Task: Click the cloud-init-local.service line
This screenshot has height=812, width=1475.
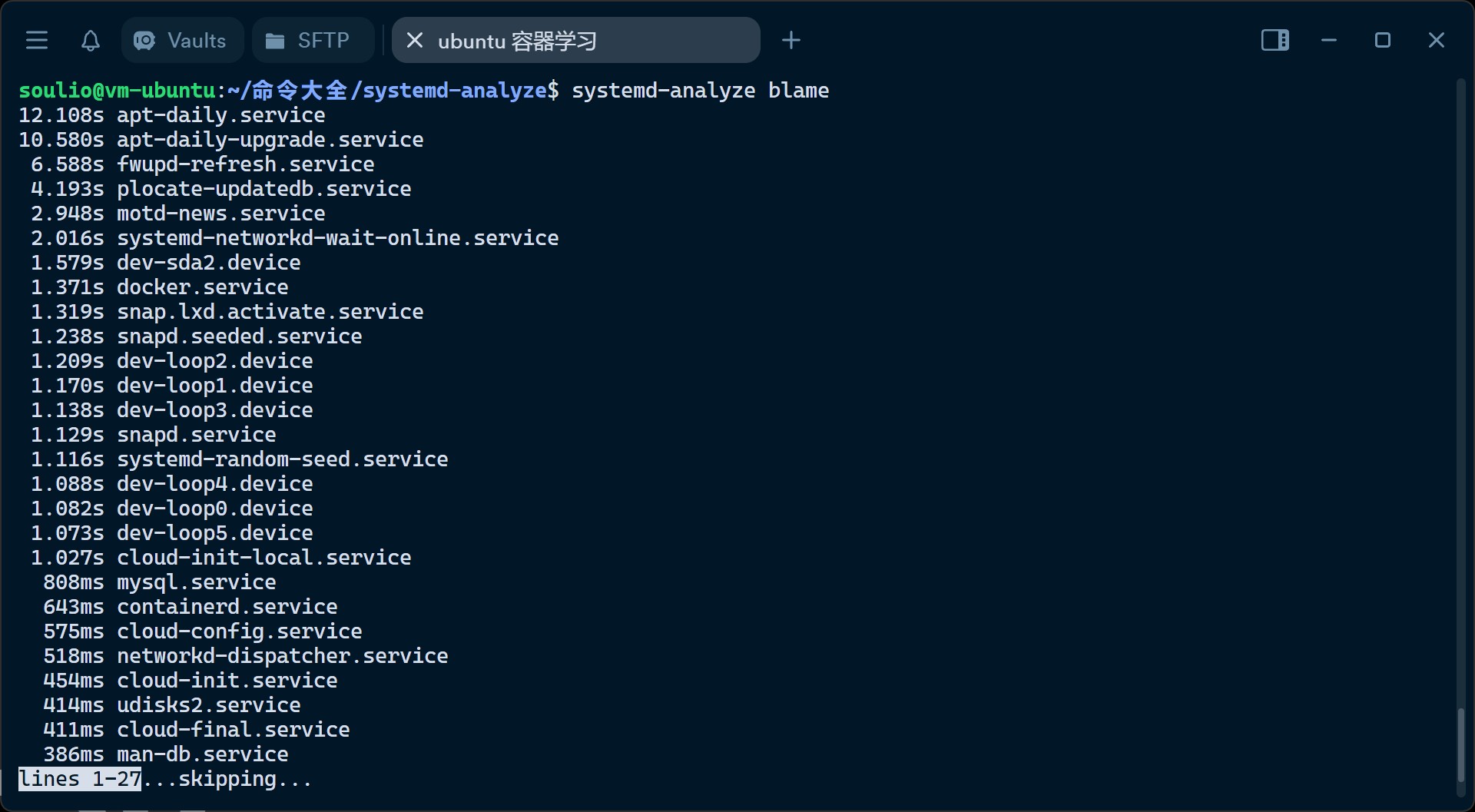Action: click(x=221, y=558)
